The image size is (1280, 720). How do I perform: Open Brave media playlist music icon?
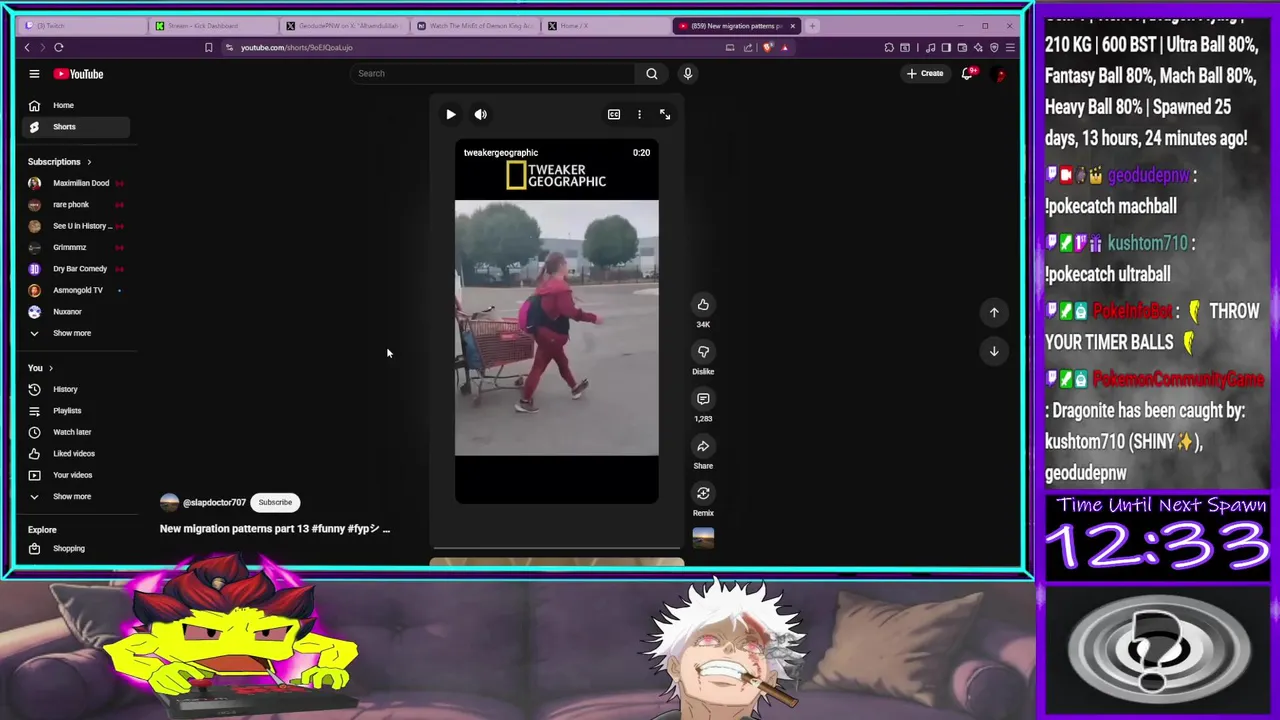click(x=931, y=47)
